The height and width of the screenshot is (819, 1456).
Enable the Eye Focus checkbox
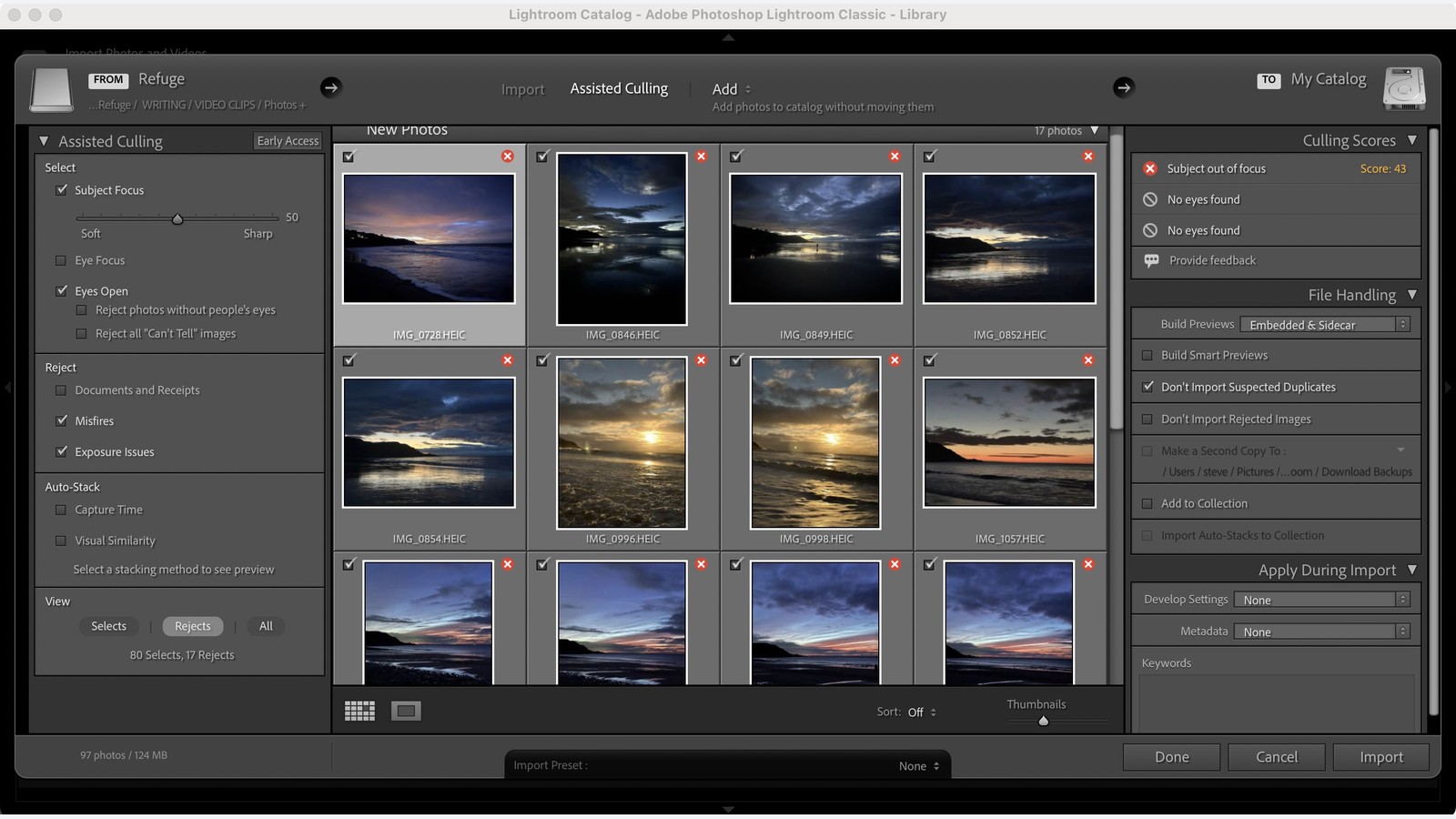click(x=61, y=260)
